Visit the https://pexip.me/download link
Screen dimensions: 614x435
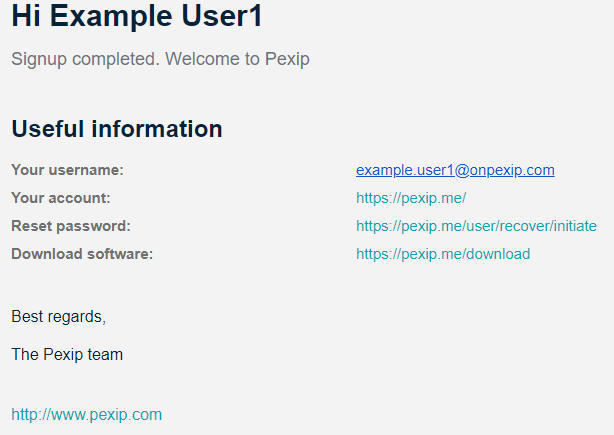pyautogui.click(x=443, y=254)
